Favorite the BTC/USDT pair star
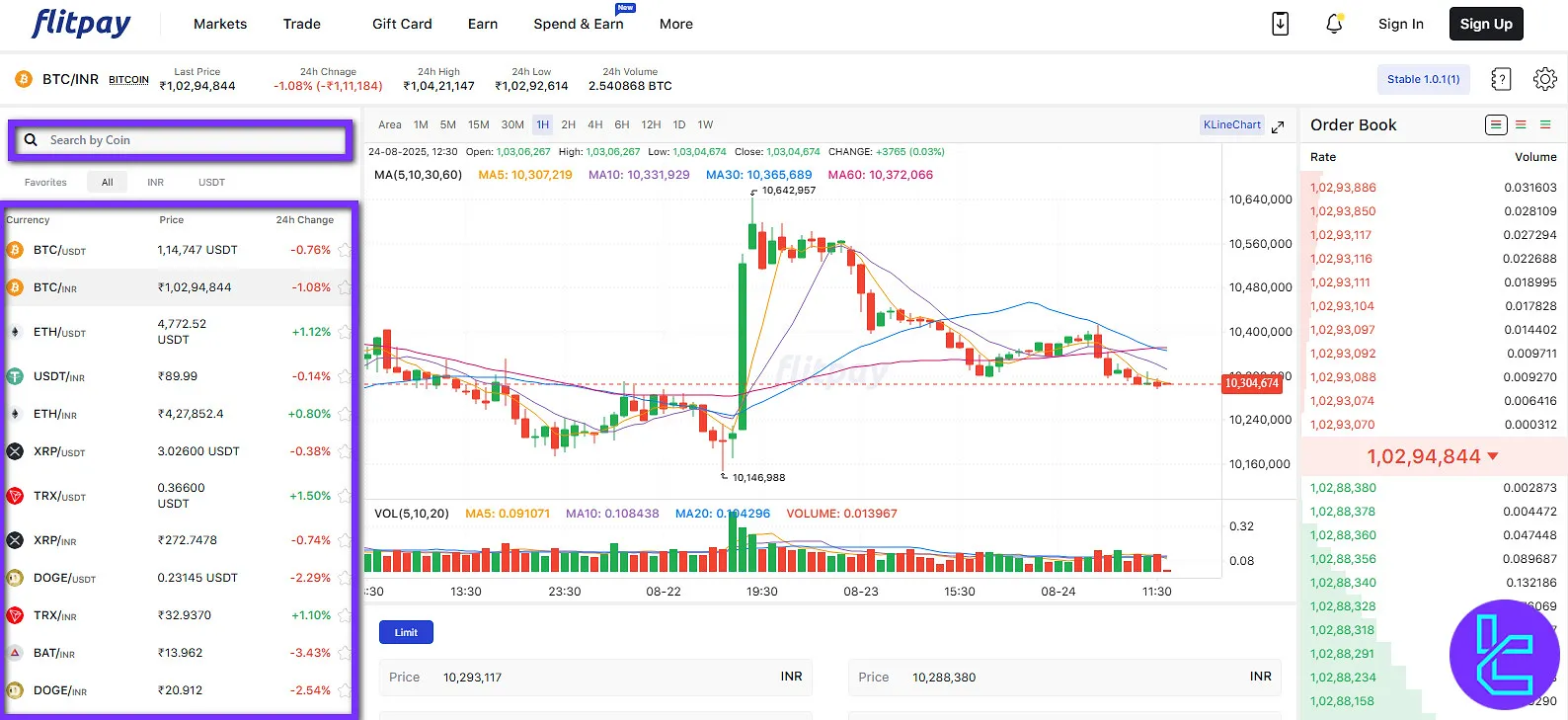Screen dimensions: 1568x720 pyautogui.click(x=344, y=250)
